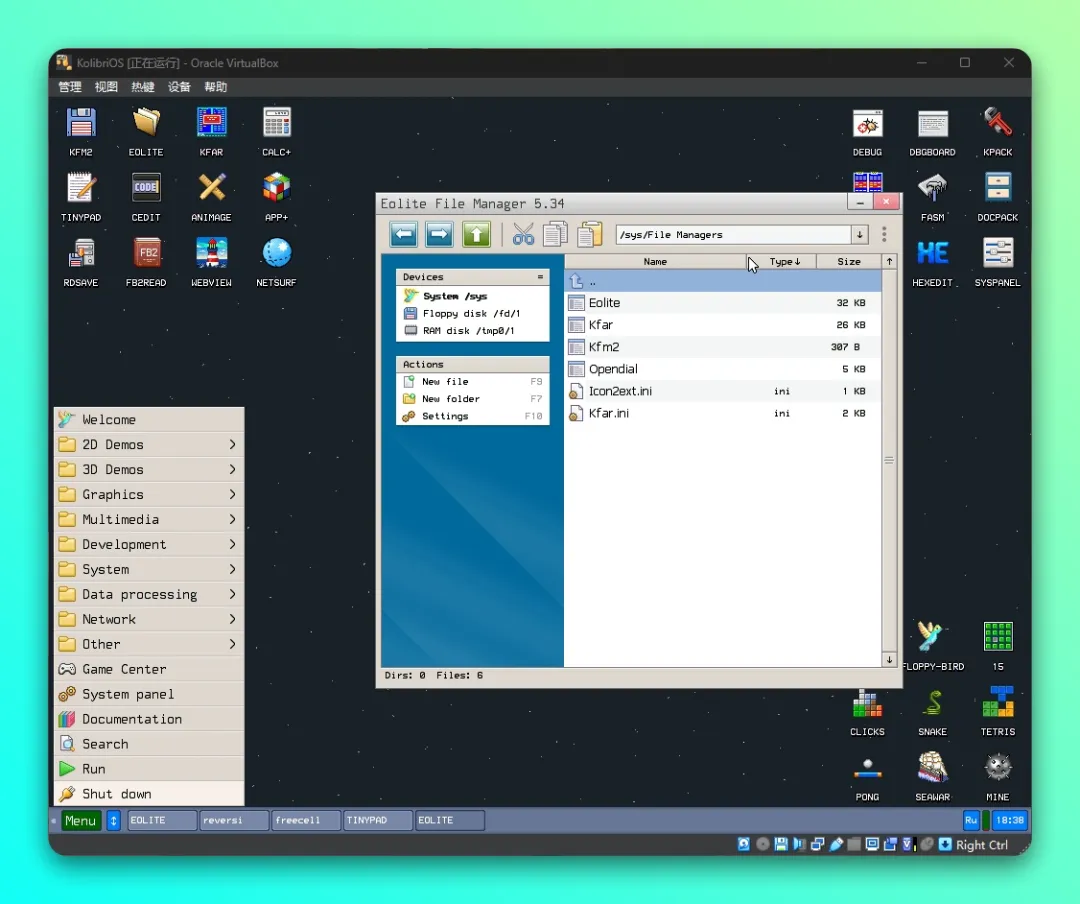Click the /sys/File Managers path field
This screenshot has width=1080, height=904.
(734, 235)
